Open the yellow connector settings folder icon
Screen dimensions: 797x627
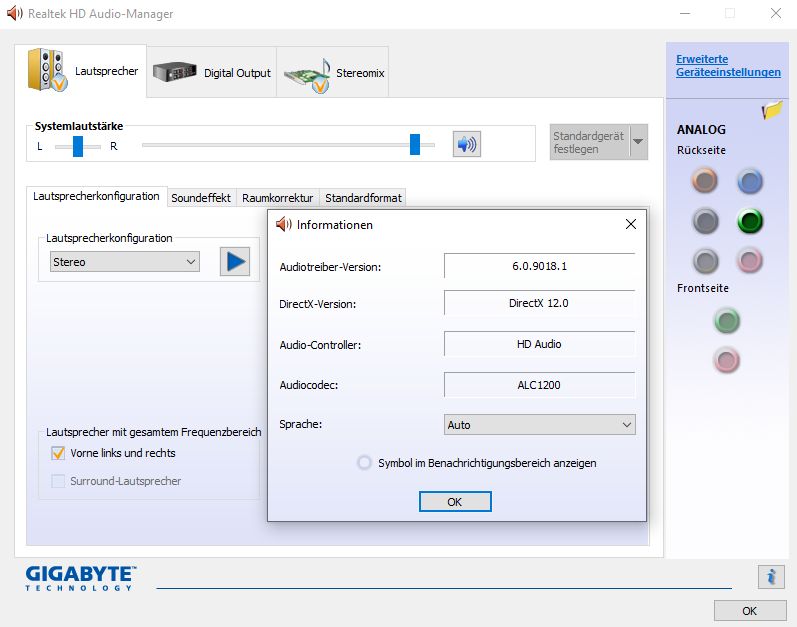click(772, 109)
